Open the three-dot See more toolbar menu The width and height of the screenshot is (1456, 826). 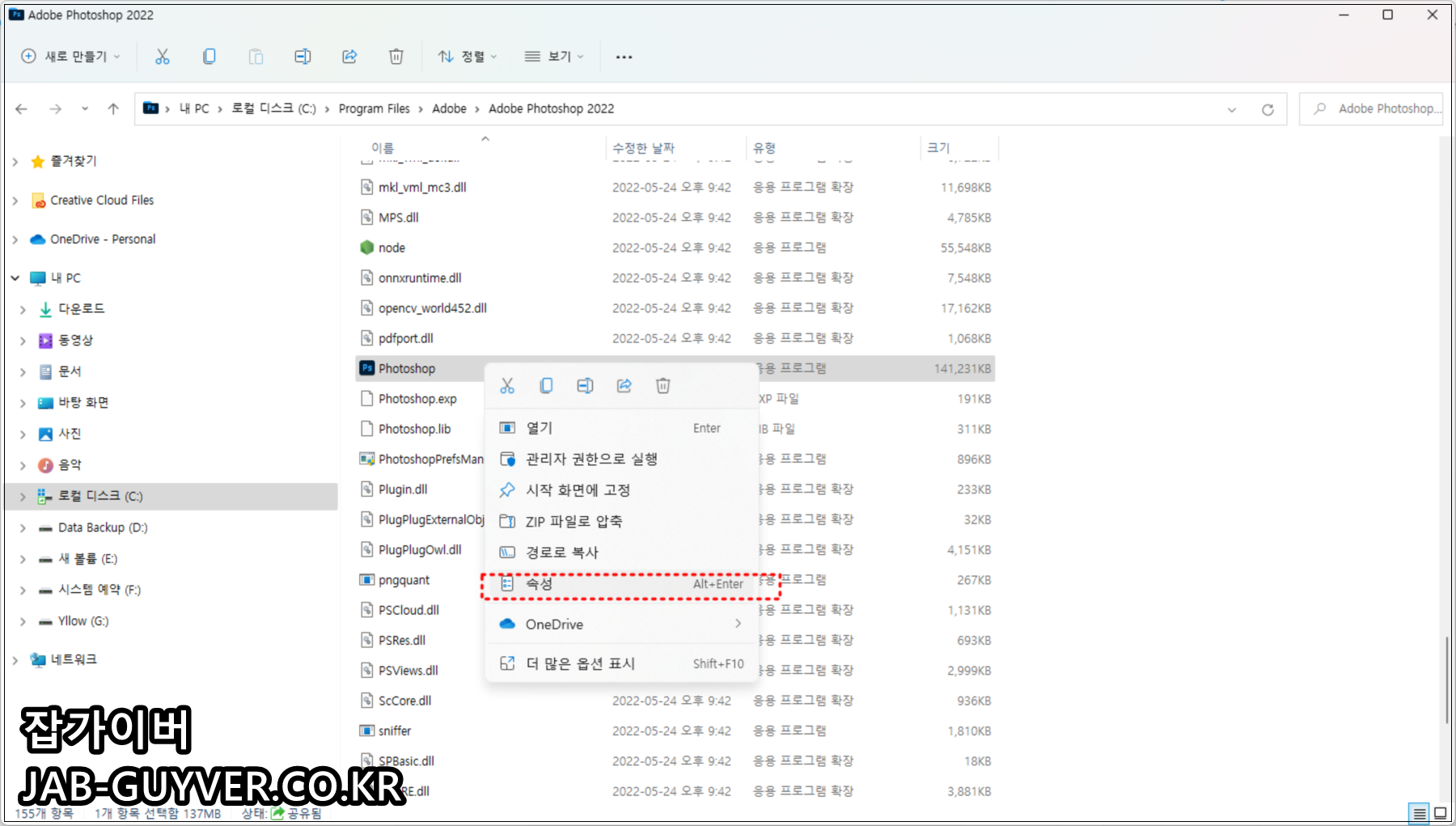tap(624, 57)
